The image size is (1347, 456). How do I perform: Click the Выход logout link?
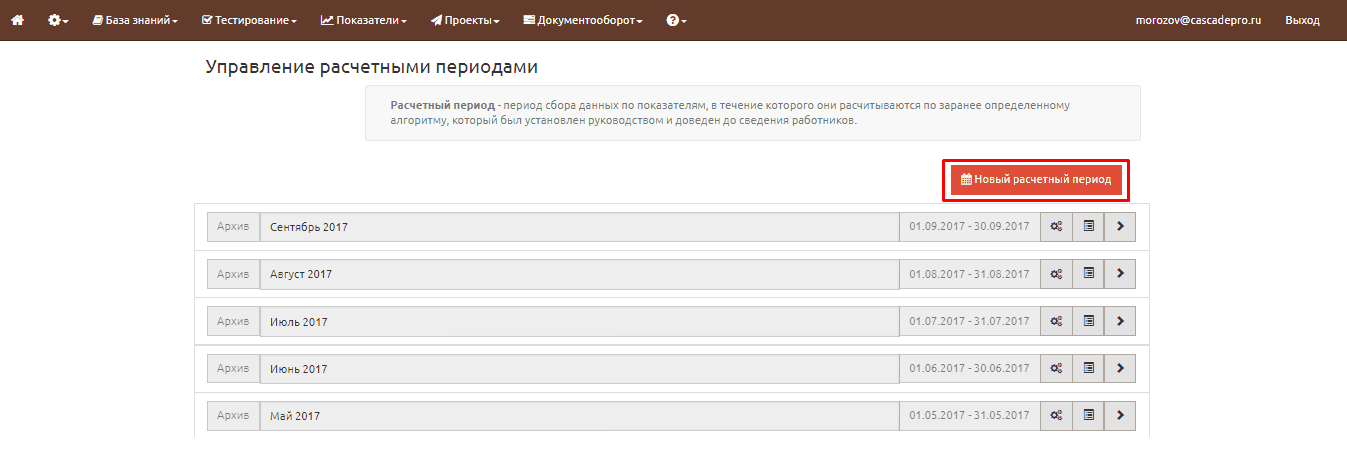(1302, 20)
